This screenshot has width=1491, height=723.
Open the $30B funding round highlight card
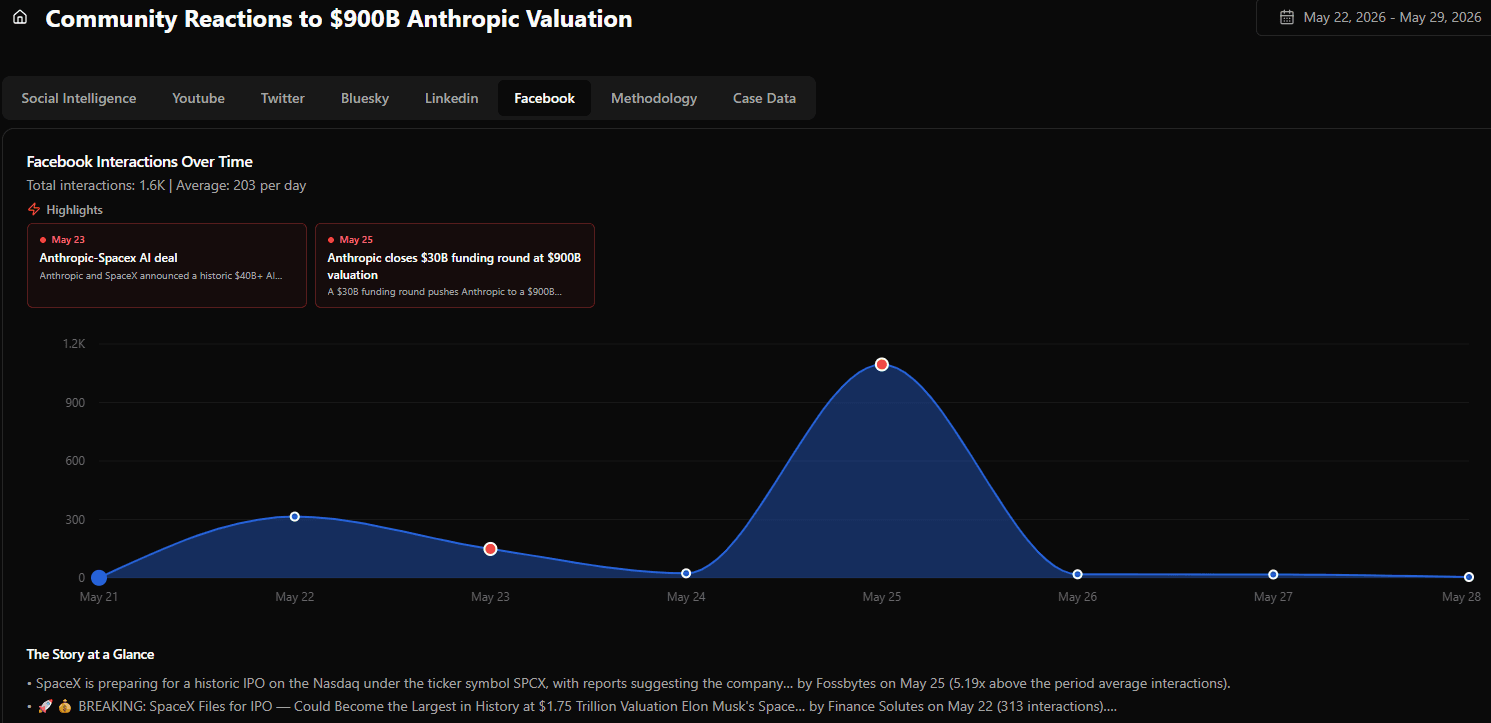[455, 265]
